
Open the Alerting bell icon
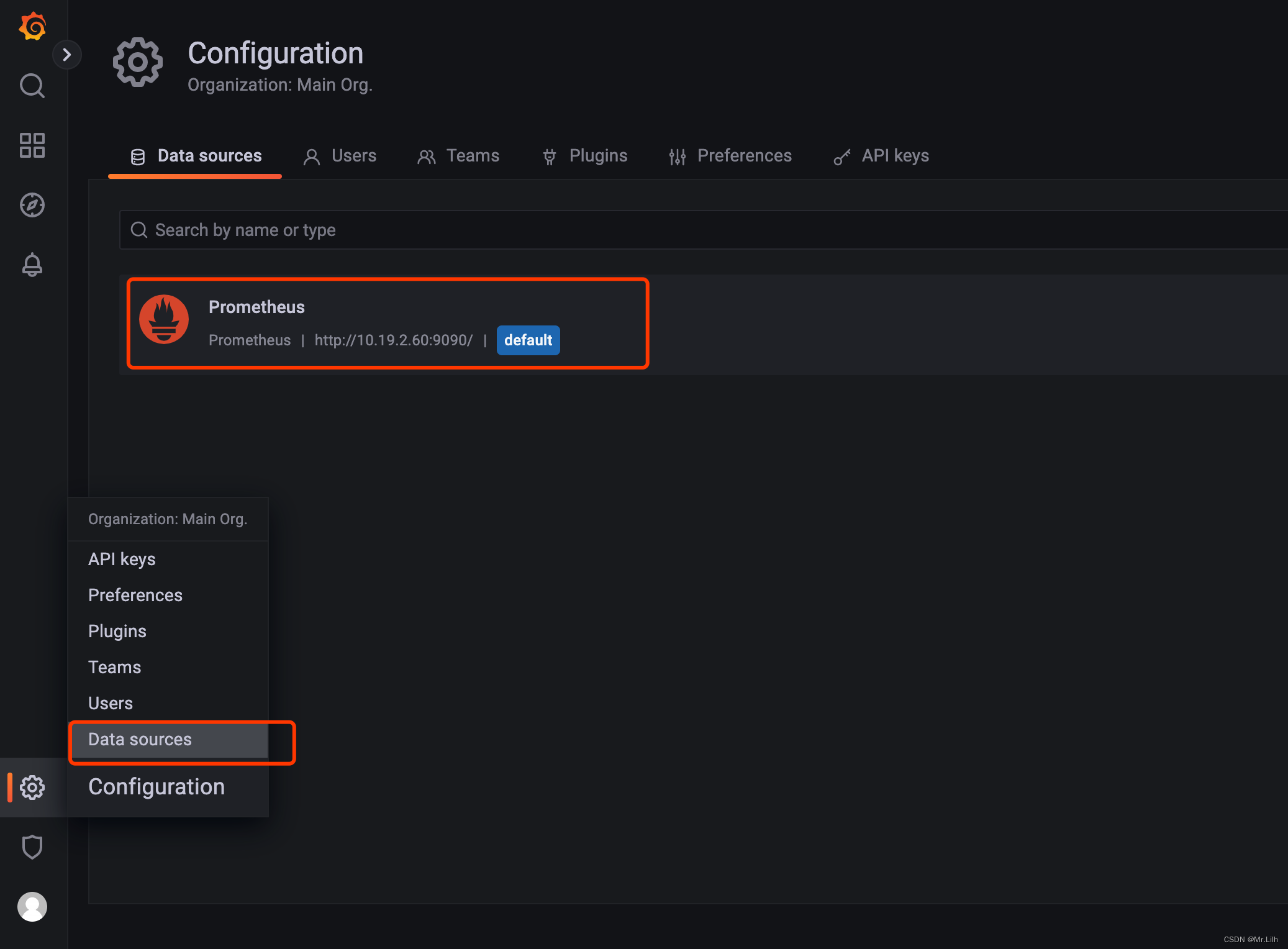[32, 265]
